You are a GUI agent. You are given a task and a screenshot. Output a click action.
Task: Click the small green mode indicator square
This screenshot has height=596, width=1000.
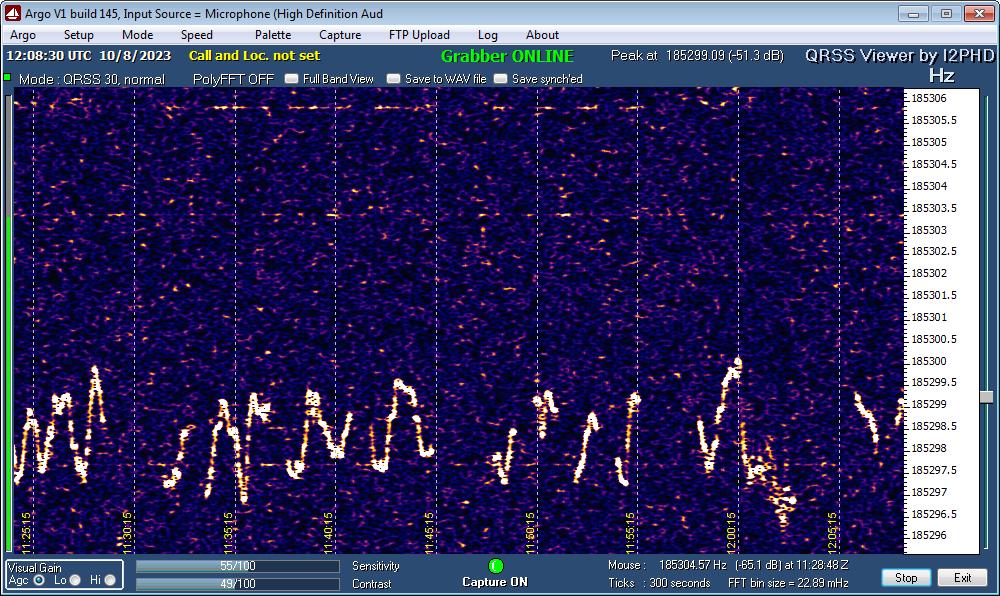(8, 78)
